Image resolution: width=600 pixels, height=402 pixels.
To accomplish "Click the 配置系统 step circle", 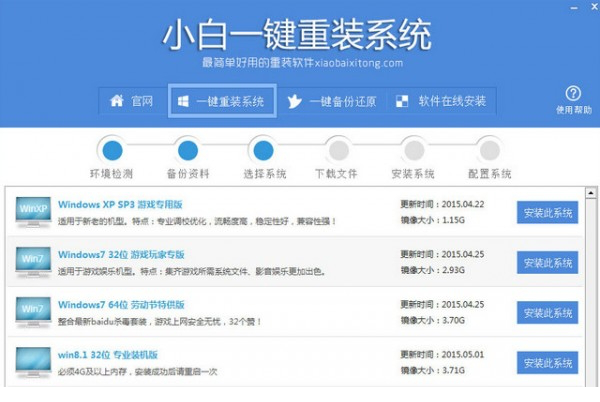I will (x=490, y=150).
